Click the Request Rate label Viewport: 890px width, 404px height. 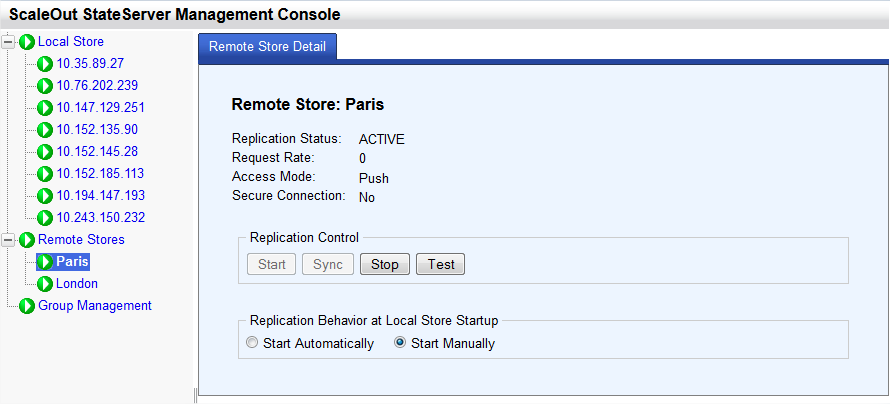coord(273,158)
